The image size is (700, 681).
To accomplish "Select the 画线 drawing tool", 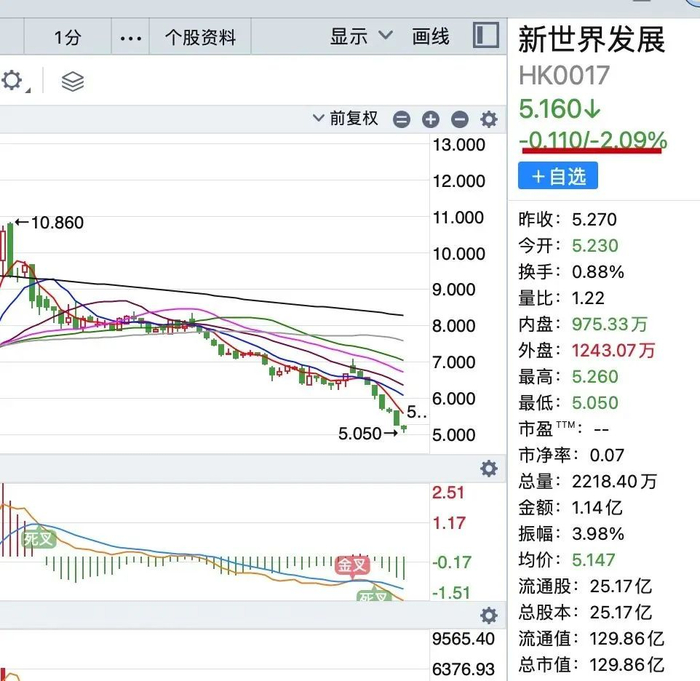I will pyautogui.click(x=430, y=36).
